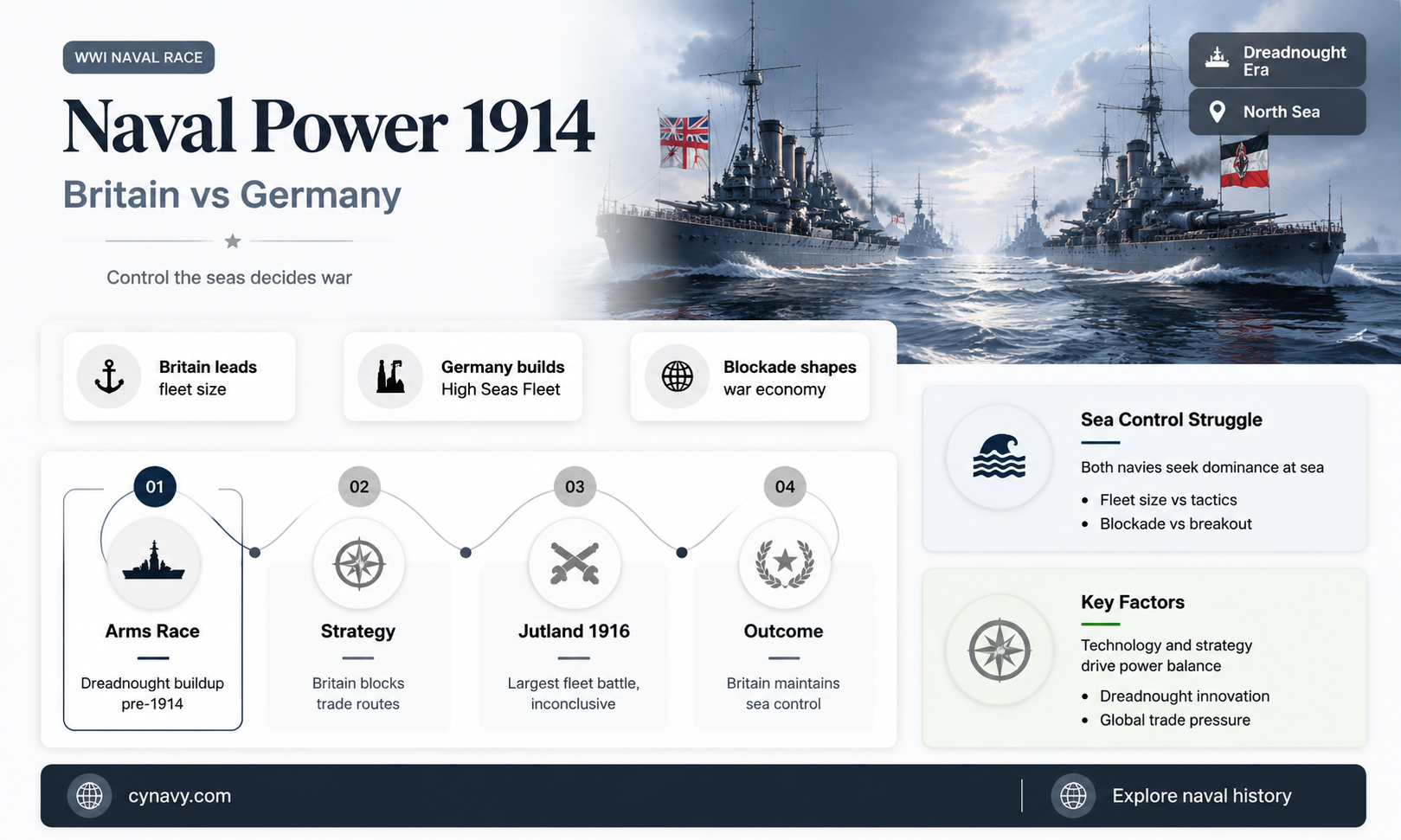Select the Jutland 1916 heading
The image size is (1401, 840).
pyautogui.click(x=574, y=632)
